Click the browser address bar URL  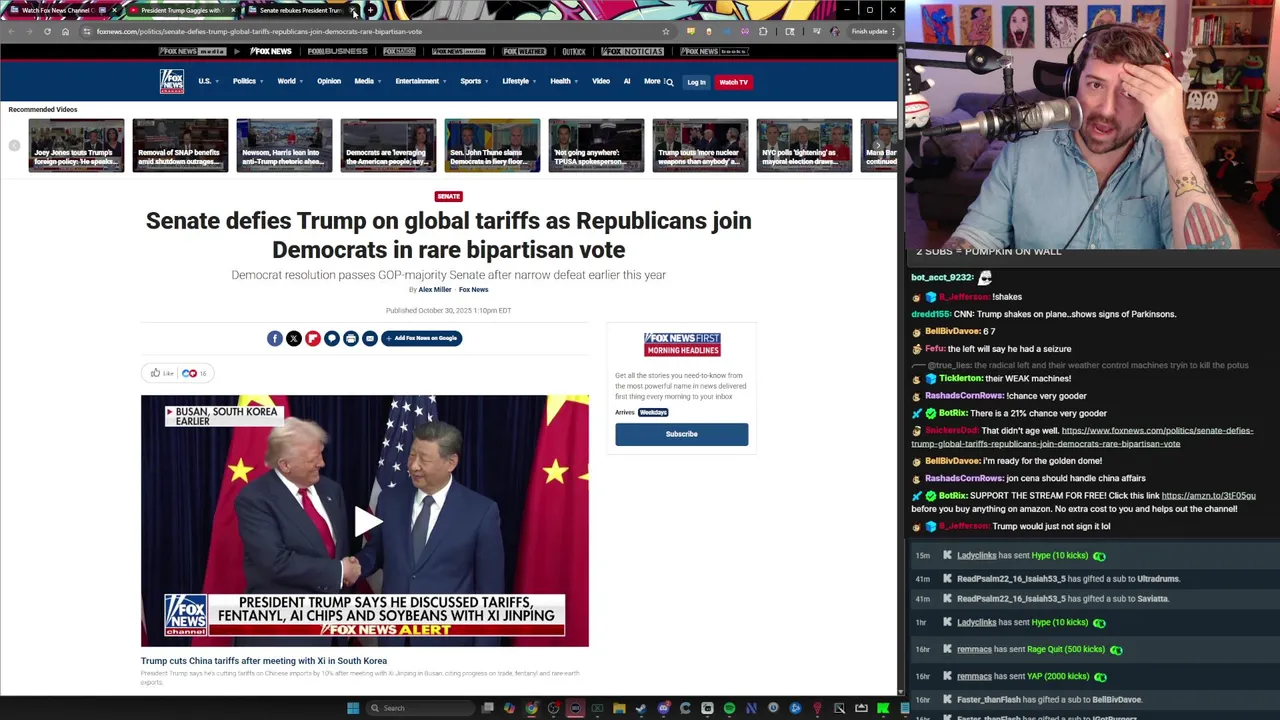259,31
